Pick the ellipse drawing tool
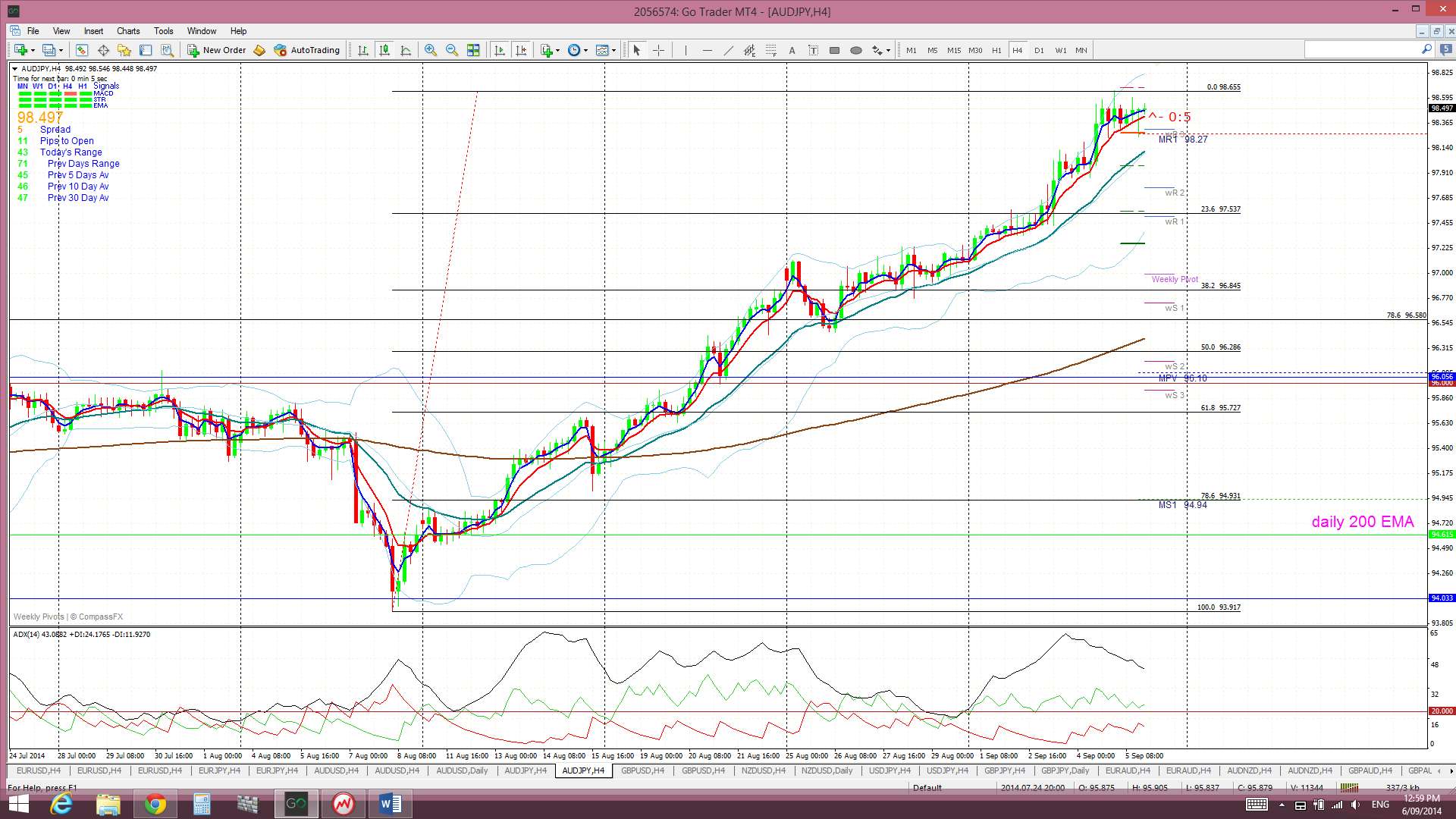This screenshot has height=819, width=1456. [855, 50]
